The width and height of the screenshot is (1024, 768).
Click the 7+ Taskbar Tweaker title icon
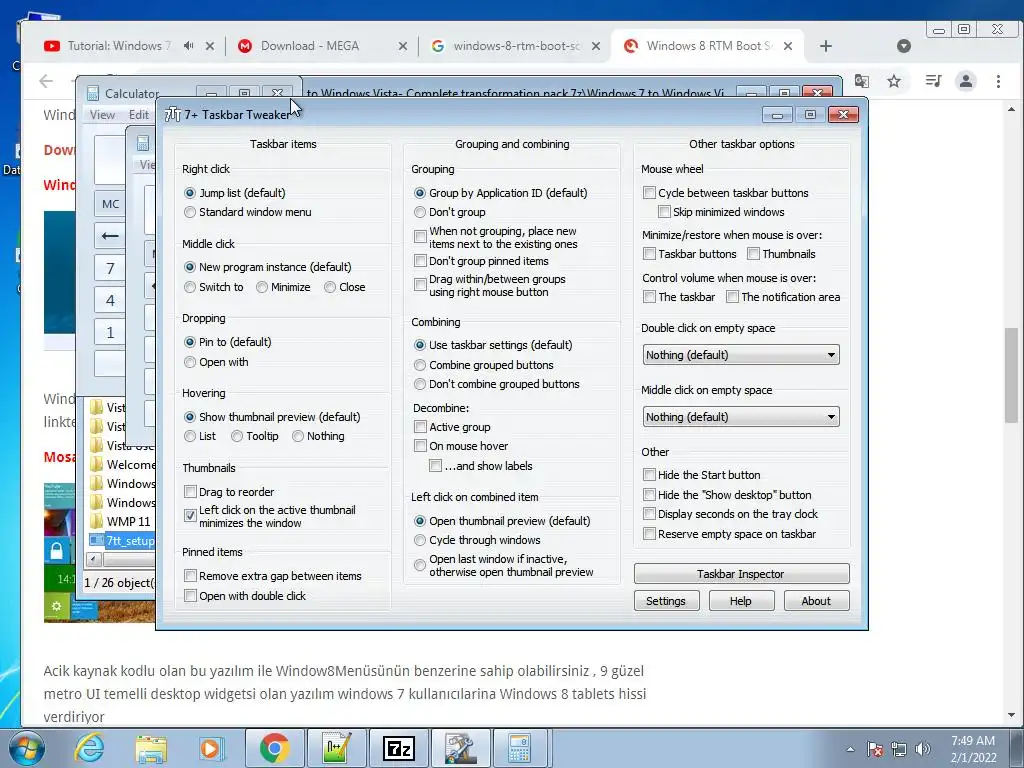pyautogui.click(x=172, y=114)
